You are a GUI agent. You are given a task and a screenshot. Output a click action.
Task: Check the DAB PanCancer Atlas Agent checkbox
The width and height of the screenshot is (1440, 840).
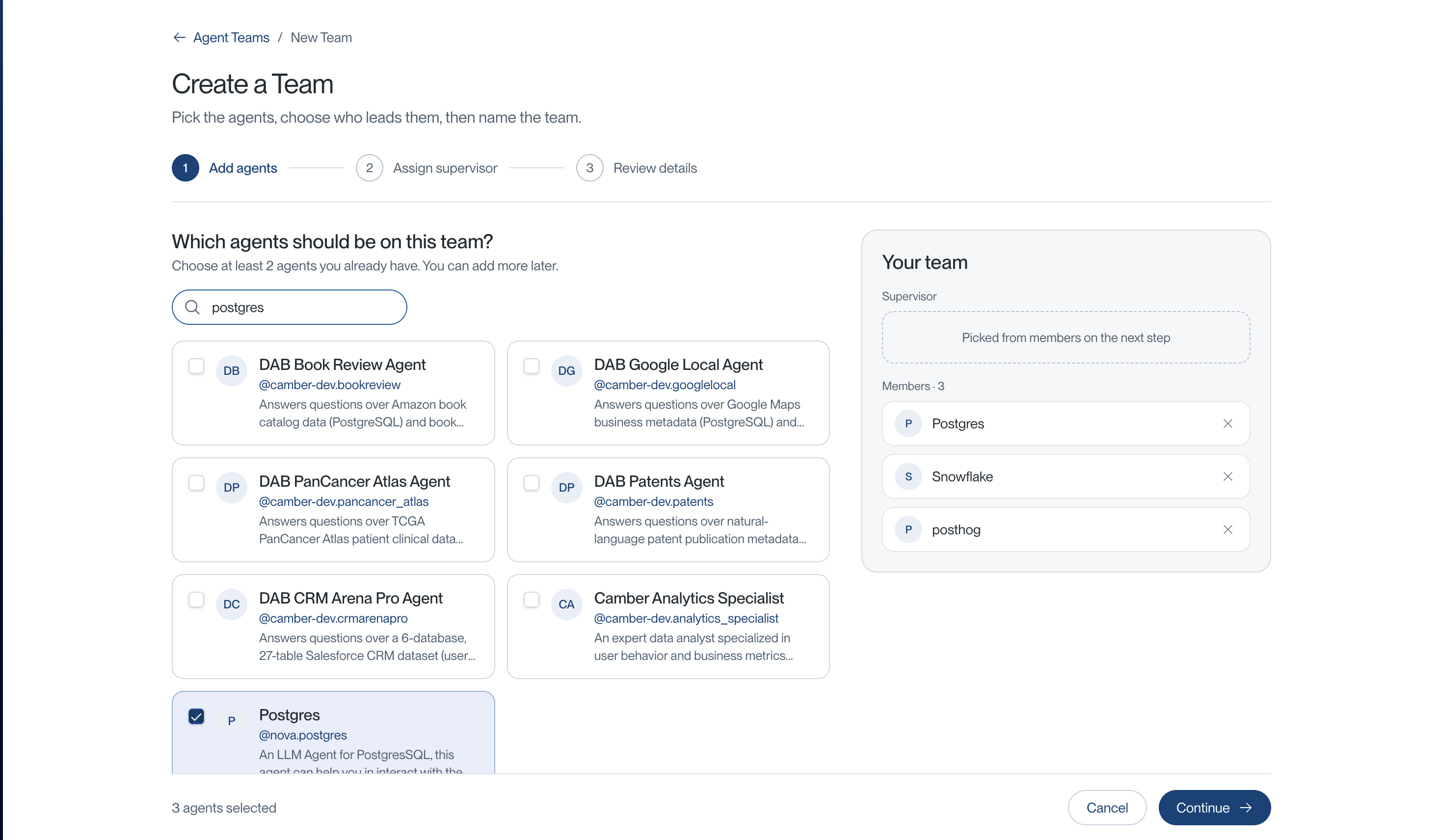(196, 483)
